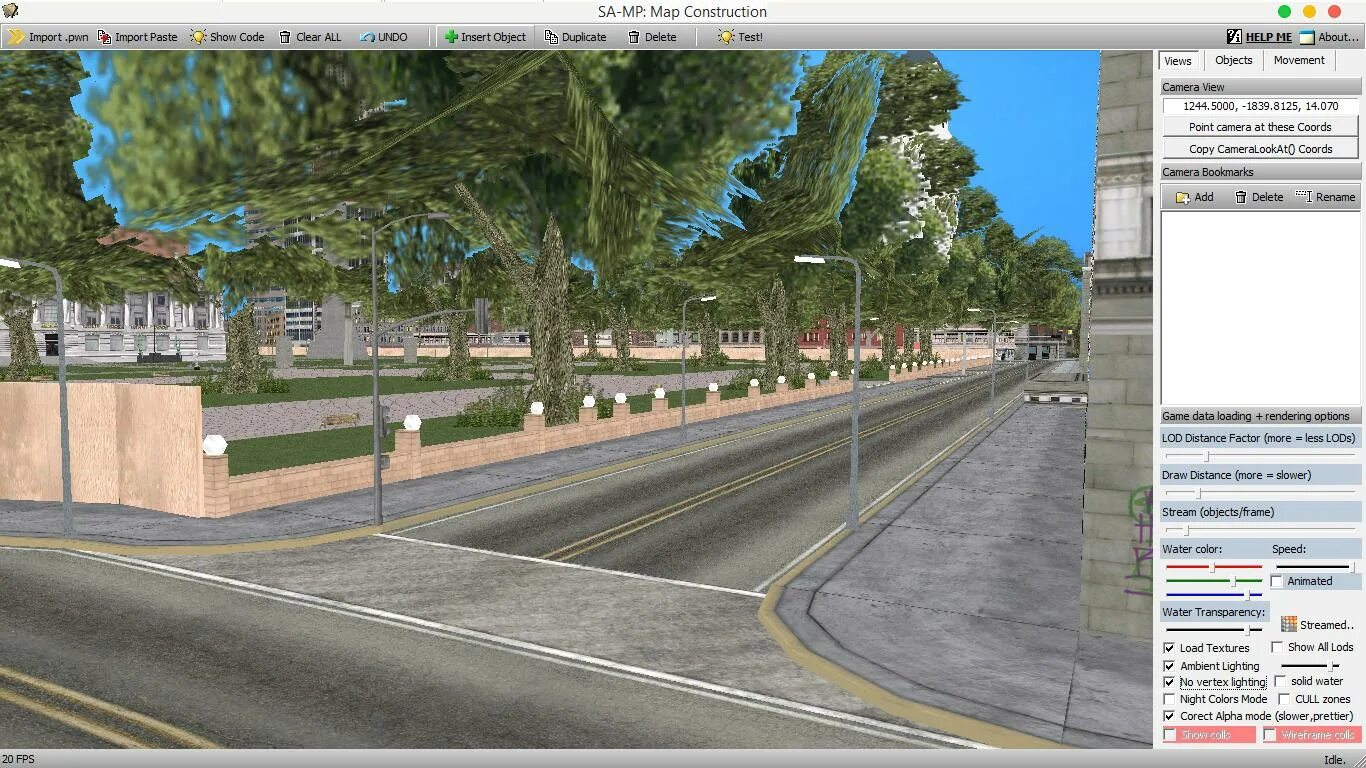Viewport: 1366px width, 768px height.
Task: Click Copy CameraLookAt() Coords button
Action: (1260, 149)
